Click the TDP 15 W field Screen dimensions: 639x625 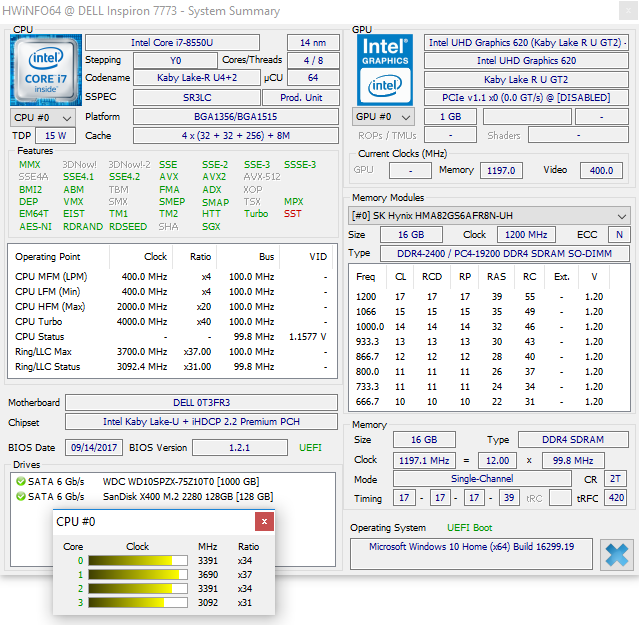[55, 136]
